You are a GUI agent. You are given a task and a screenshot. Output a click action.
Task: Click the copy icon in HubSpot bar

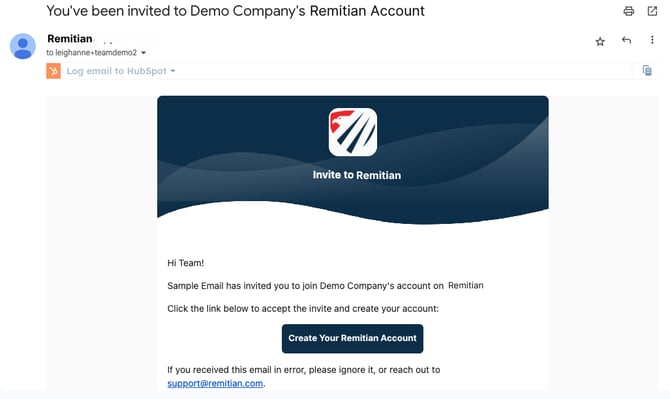tap(647, 70)
